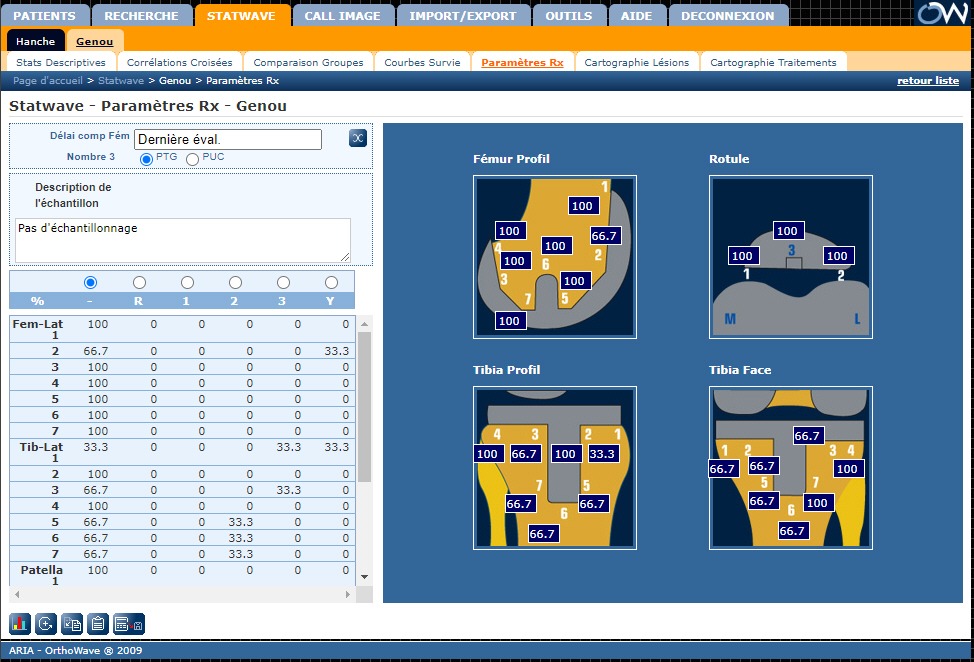Viewport: 974px width, 662px height.
Task: Click the Tibia Face diagram
Action: coord(791,468)
